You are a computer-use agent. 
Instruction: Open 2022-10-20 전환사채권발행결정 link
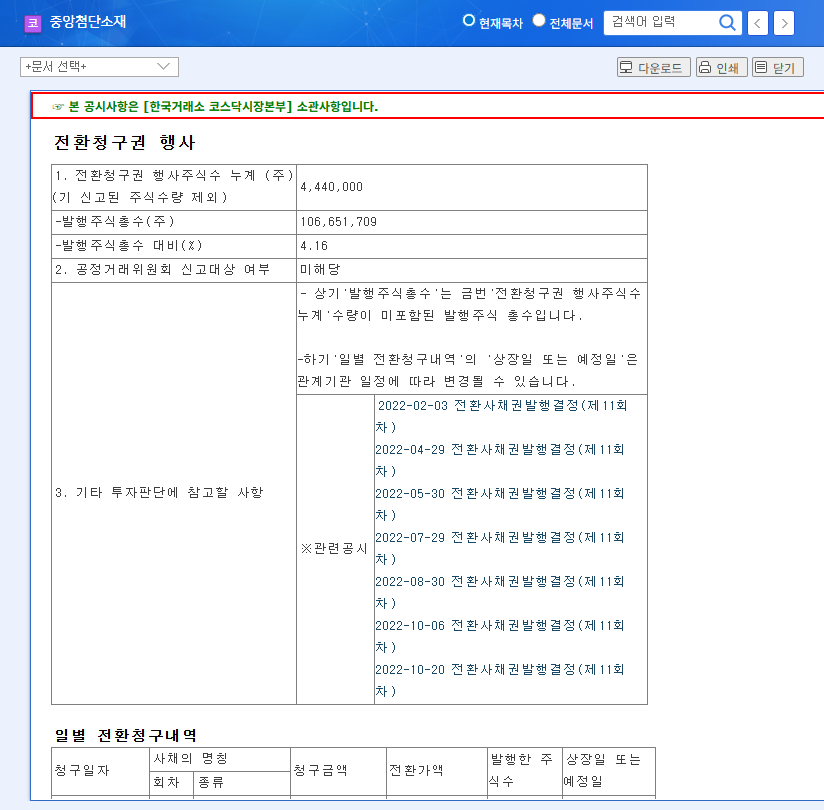pos(500,680)
